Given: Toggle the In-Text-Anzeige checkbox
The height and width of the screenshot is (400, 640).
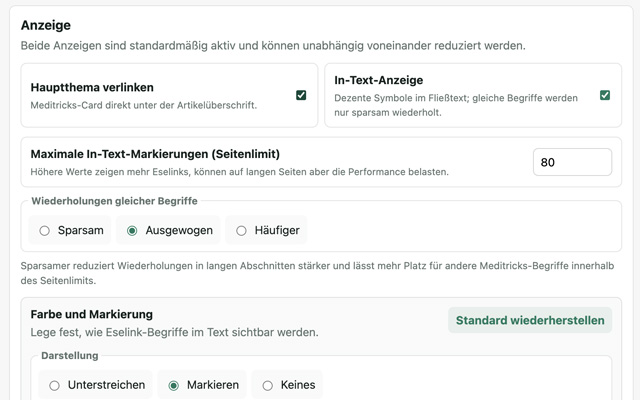Looking at the screenshot, I should point(605,95).
